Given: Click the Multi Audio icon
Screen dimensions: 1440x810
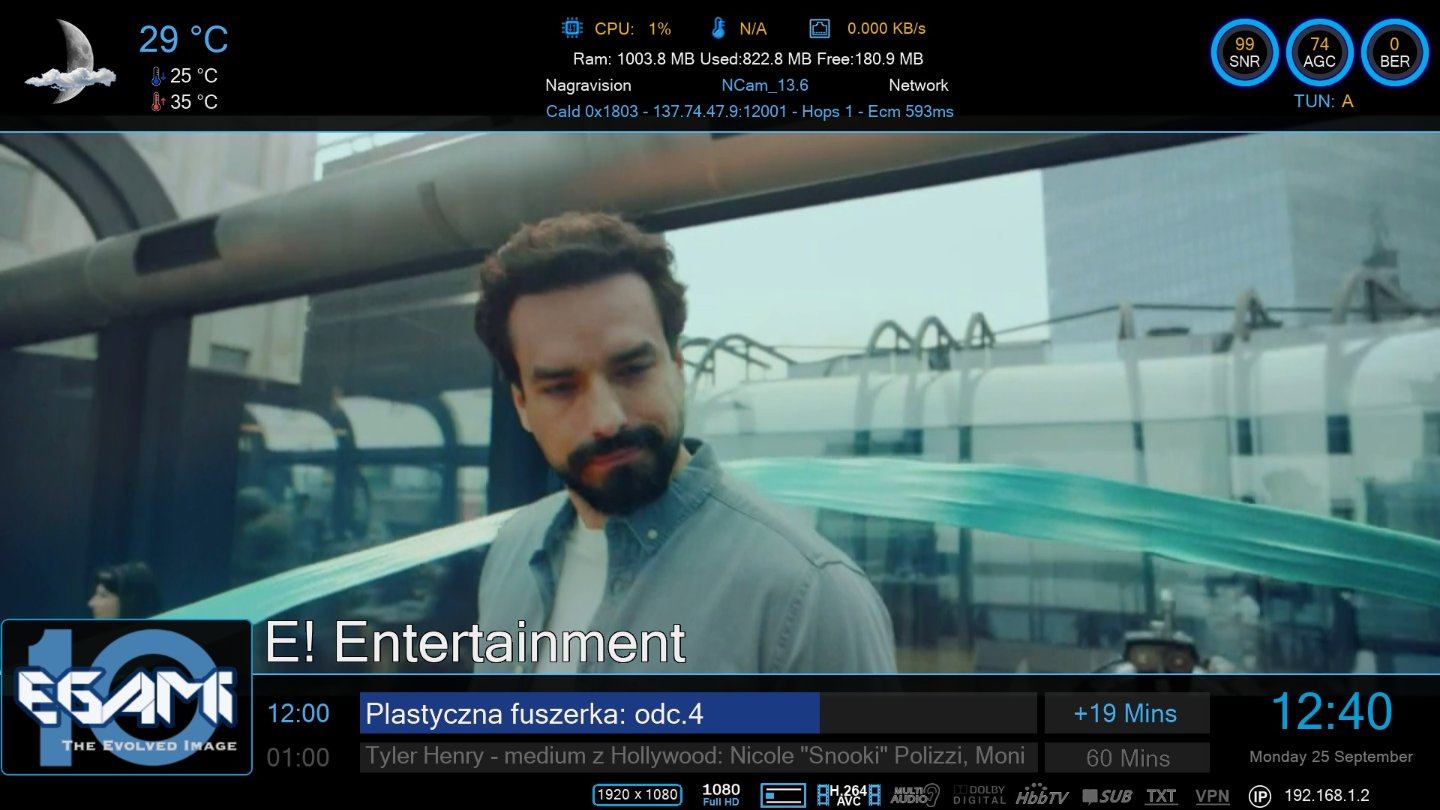Looking at the screenshot, I should (916, 795).
